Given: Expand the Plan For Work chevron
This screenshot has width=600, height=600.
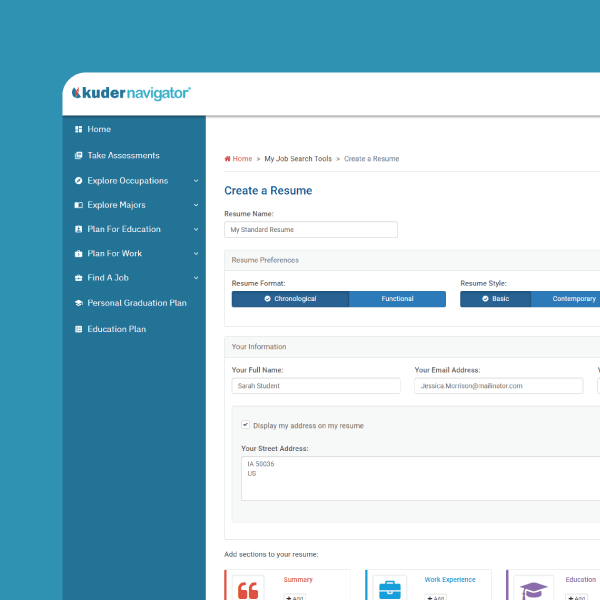Looking at the screenshot, I should click(x=196, y=253).
